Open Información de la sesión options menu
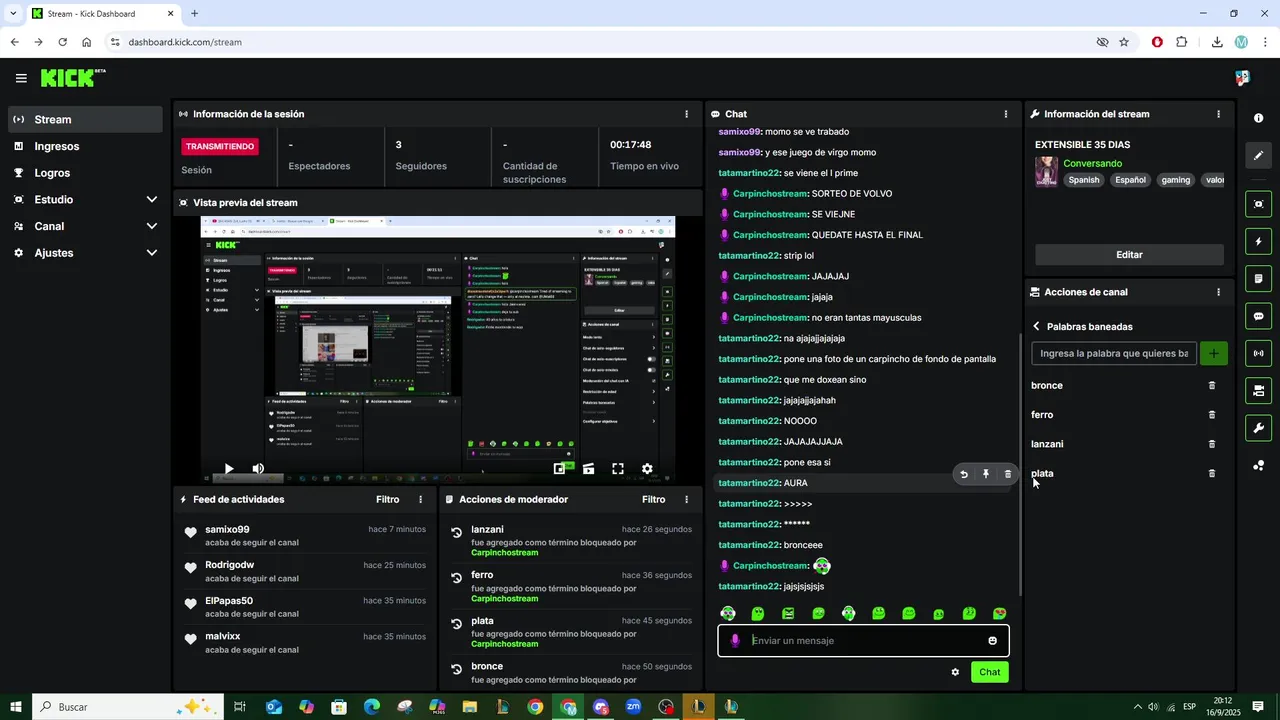 686,114
